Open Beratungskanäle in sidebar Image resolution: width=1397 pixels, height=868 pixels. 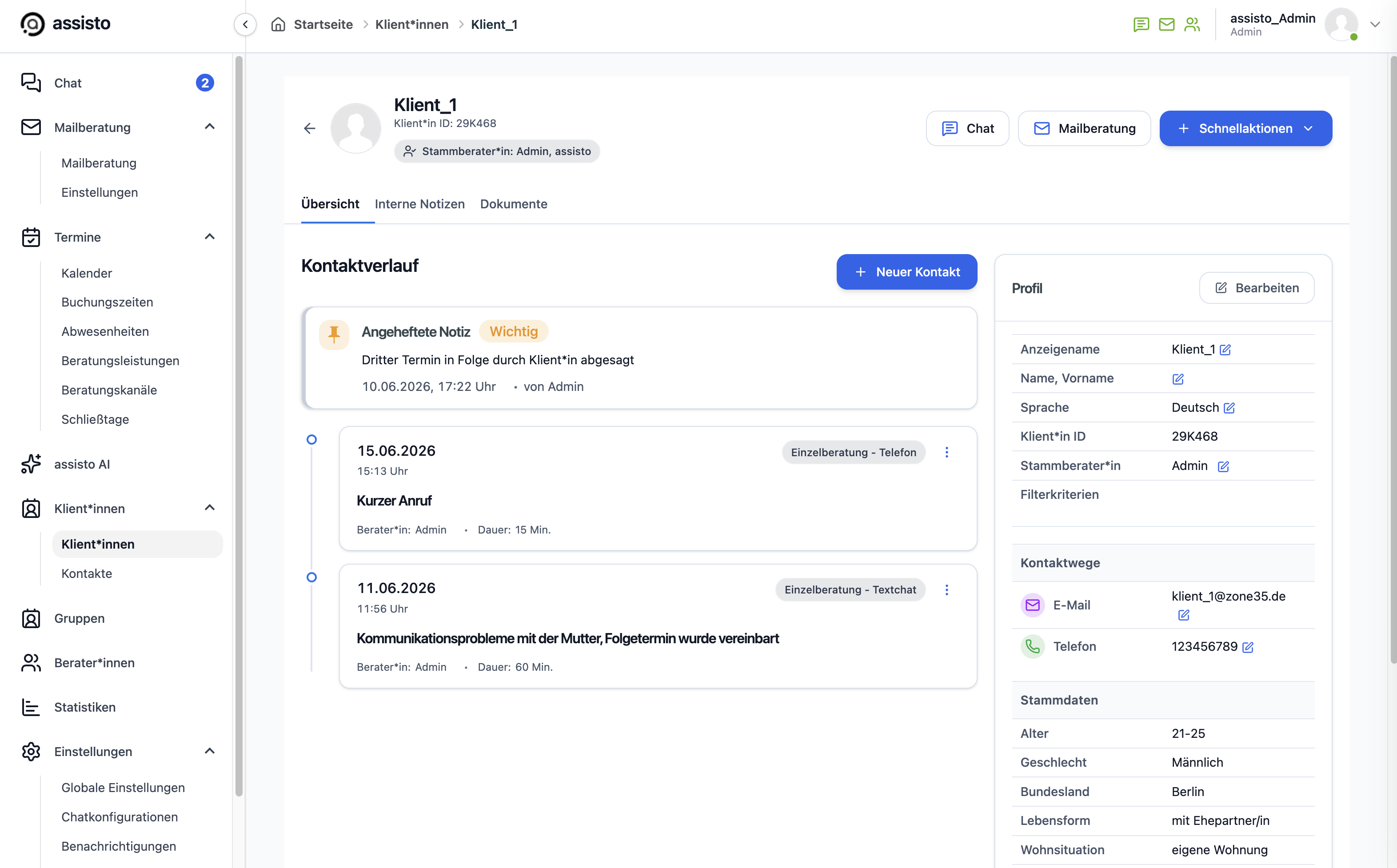pyautogui.click(x=109, y=390)
